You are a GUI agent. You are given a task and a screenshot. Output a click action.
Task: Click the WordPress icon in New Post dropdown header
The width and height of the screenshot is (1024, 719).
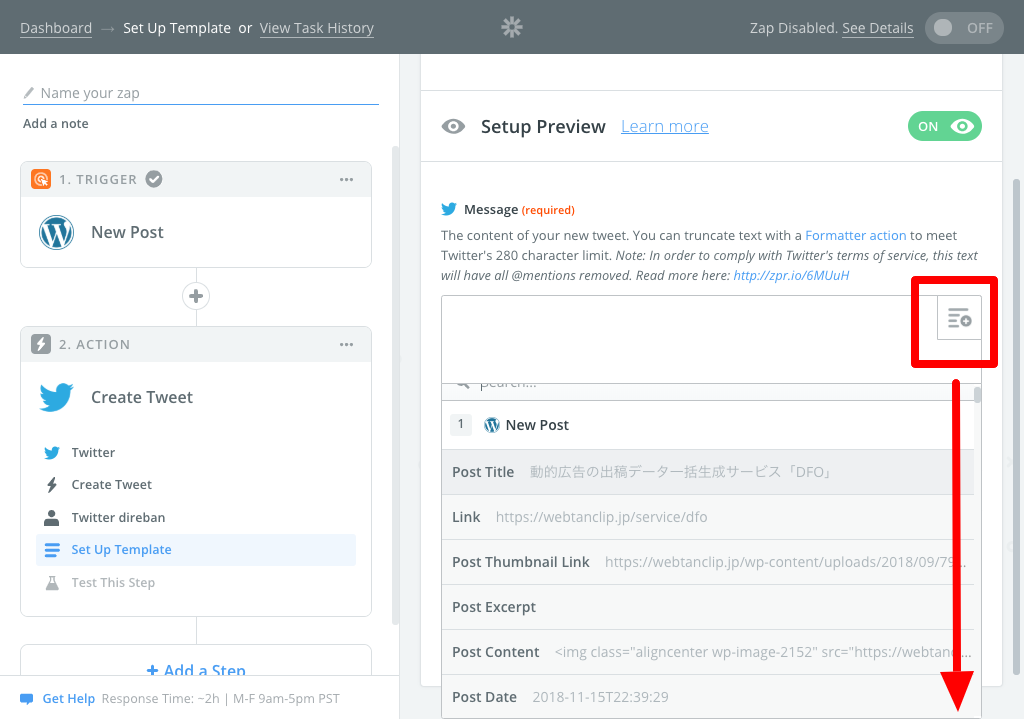pos(492,425)
